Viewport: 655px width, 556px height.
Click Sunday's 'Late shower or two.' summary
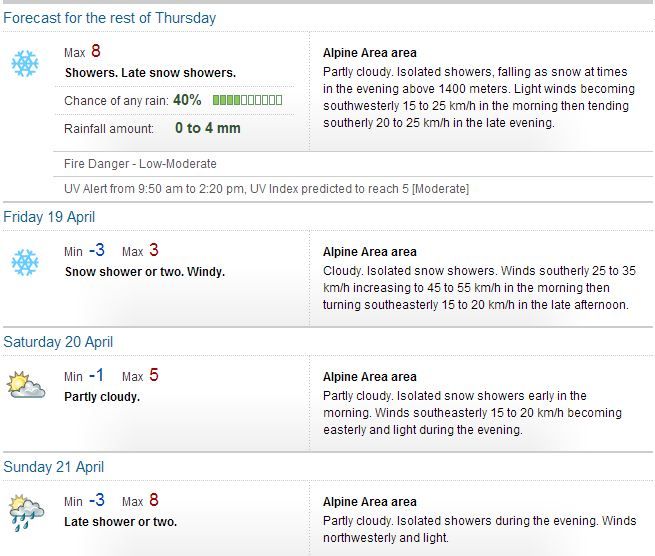pyautogui.click(x=121, y=522)
